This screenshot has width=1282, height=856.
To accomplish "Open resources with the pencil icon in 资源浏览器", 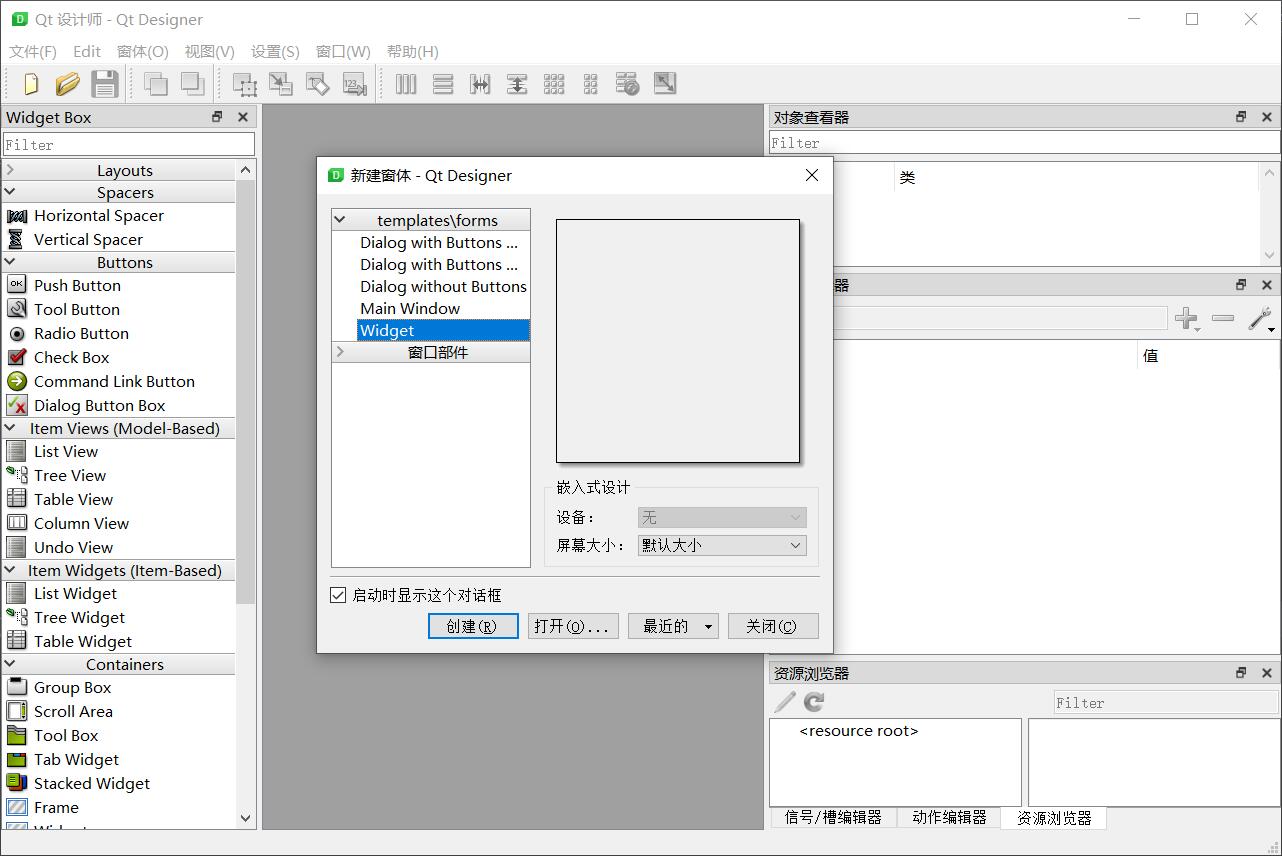I will pyautogui.click(x=784, y=701).
